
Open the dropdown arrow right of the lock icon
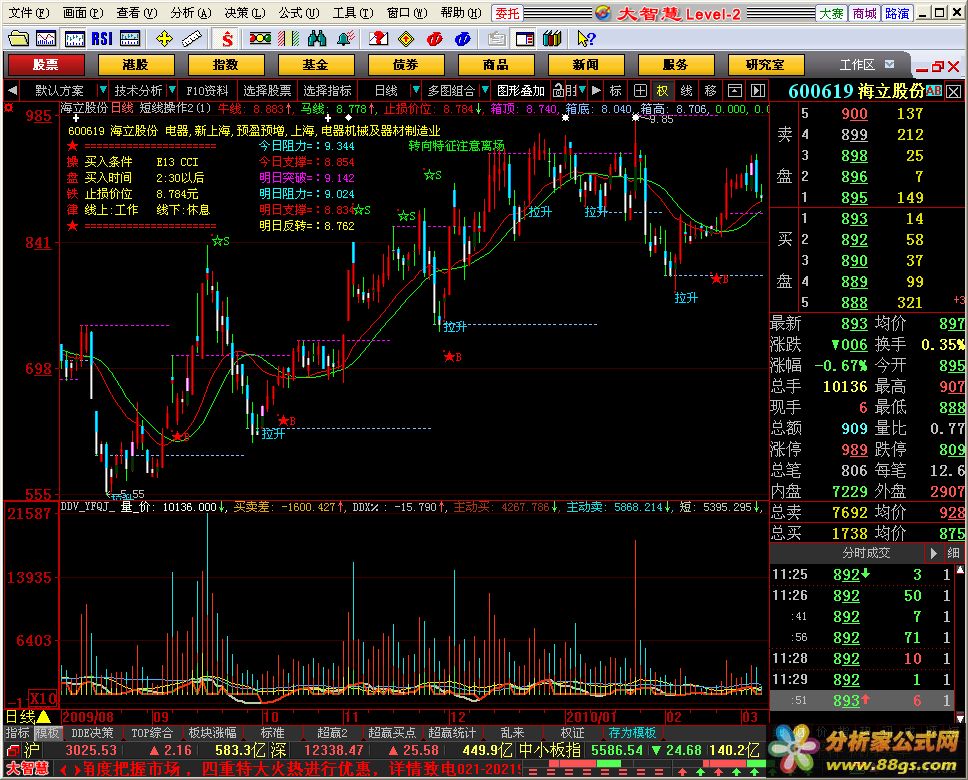(582, 90)
